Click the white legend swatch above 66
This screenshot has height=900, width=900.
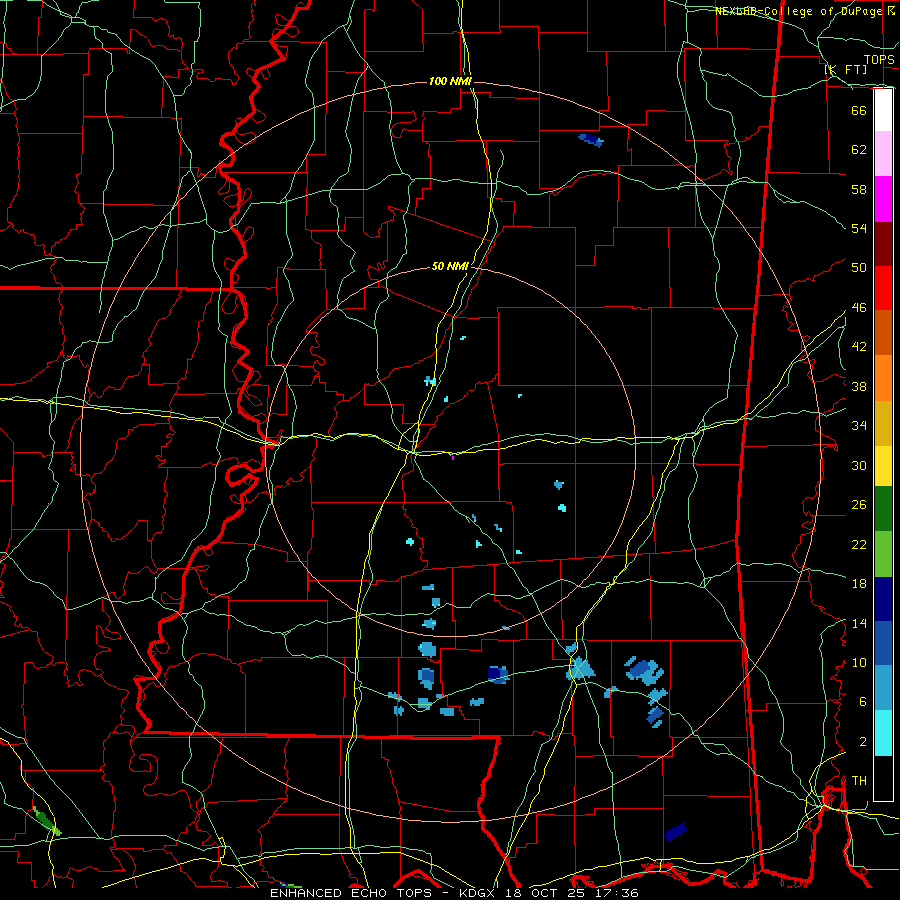883,110
